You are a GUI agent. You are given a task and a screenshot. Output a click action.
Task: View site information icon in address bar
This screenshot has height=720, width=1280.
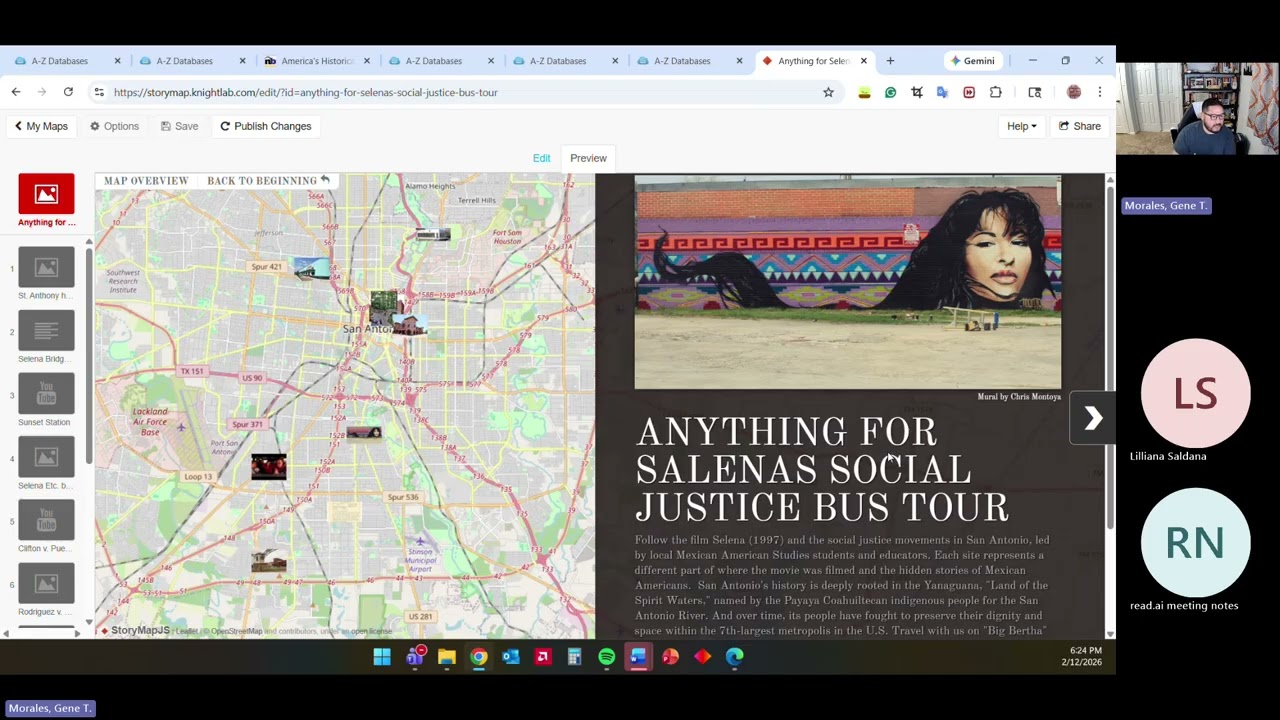98,92
